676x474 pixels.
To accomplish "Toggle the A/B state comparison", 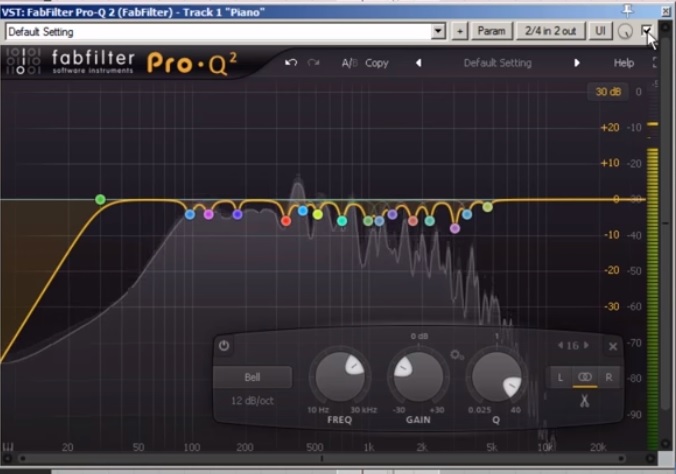I will point(349,63).
